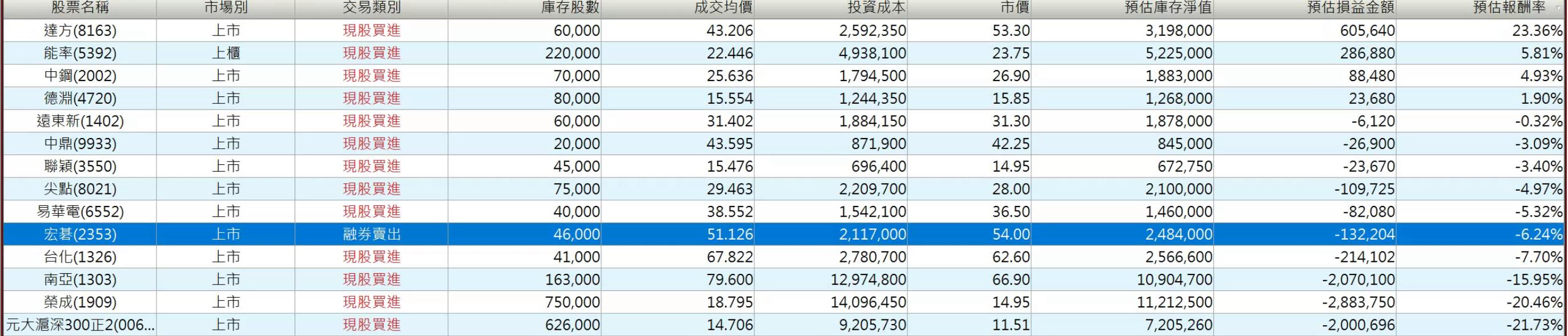1568x336 pixels.
Task: Select the 聯穎(3550) stock name
Action: click(81, 166)
